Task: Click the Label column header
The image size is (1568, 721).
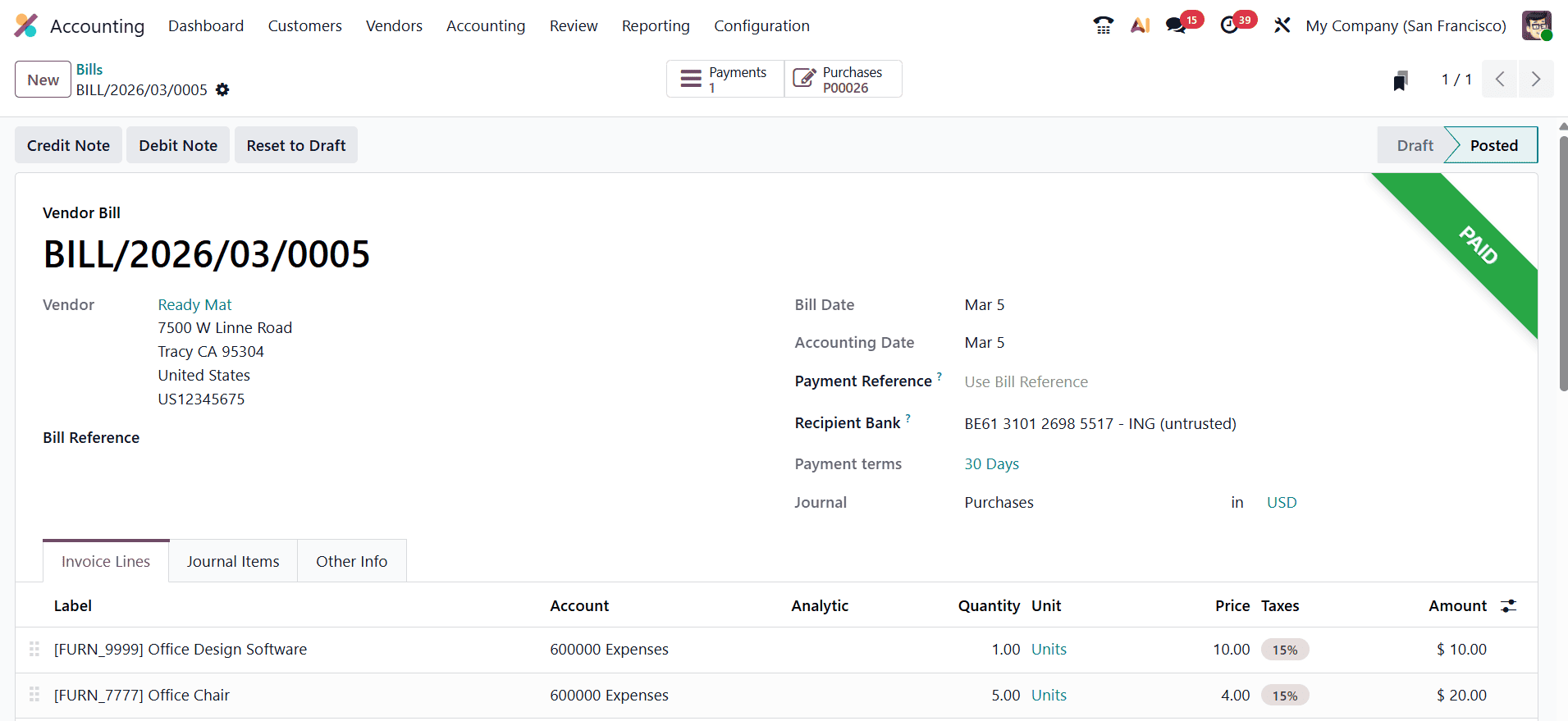Action: [73, 605]
